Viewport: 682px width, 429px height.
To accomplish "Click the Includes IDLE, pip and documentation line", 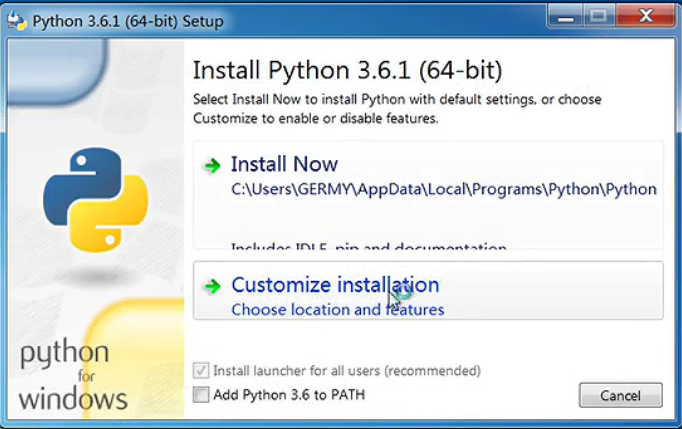I will pyautogui.click(x=369, y=246).
